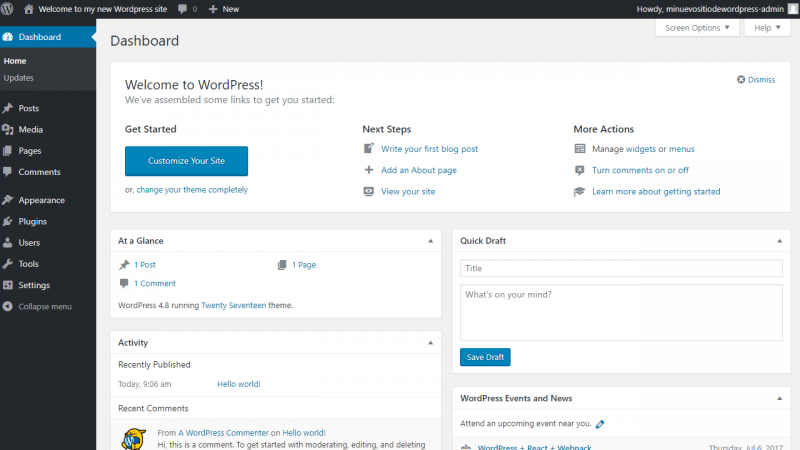This screenshot has width=800, height=450.
Task: Click the Settings sliders icon in sidebar
Action: 8,285
